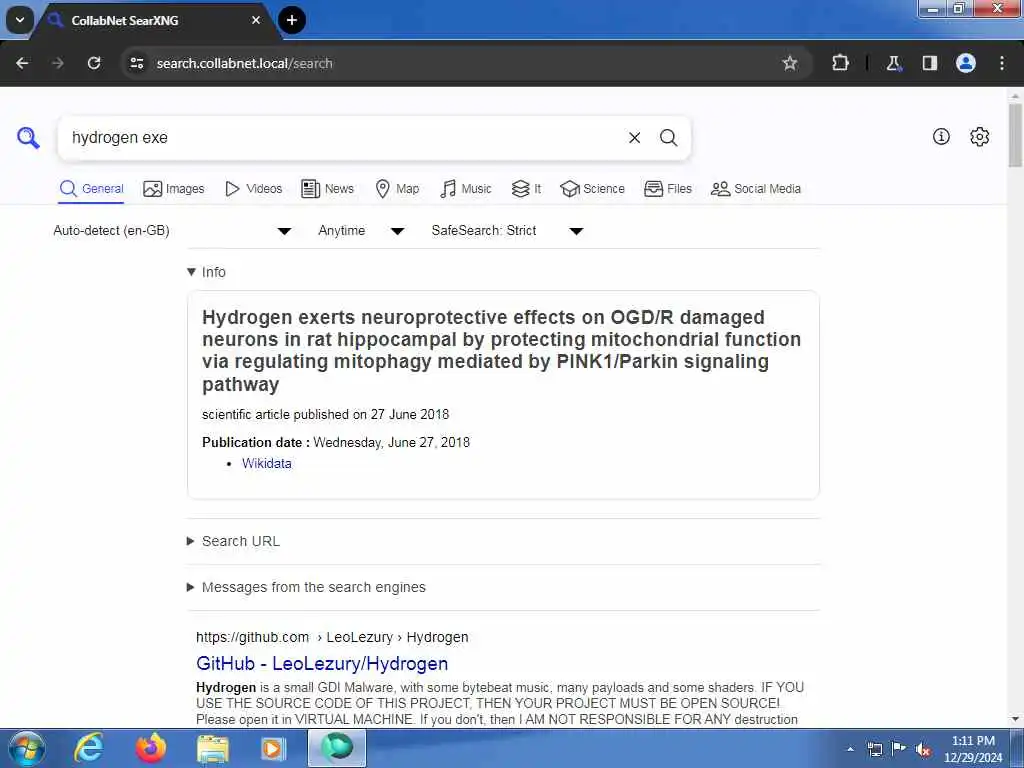This screenshot has width=1024, height=768.
Task: Collapse the Info section
Action: point(206,272)
